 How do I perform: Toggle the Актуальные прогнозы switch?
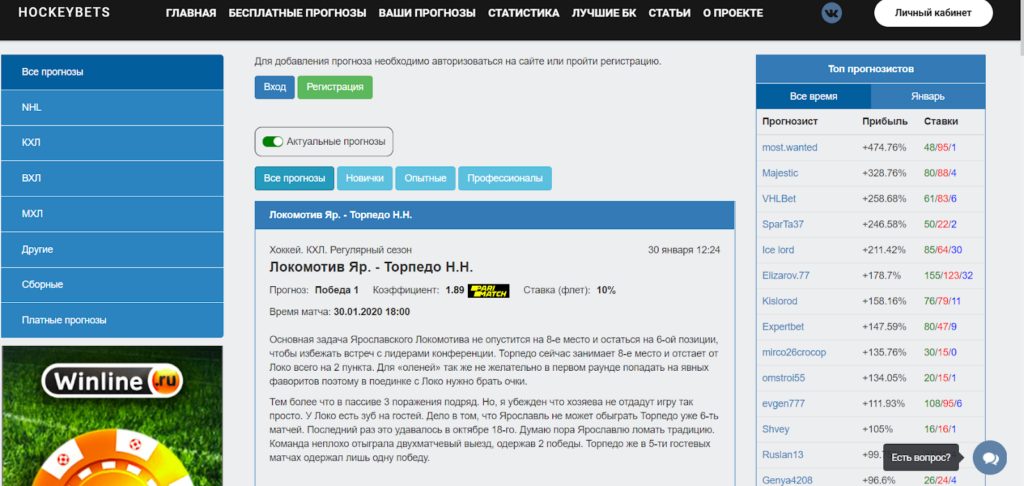click(x=272, y=142)
